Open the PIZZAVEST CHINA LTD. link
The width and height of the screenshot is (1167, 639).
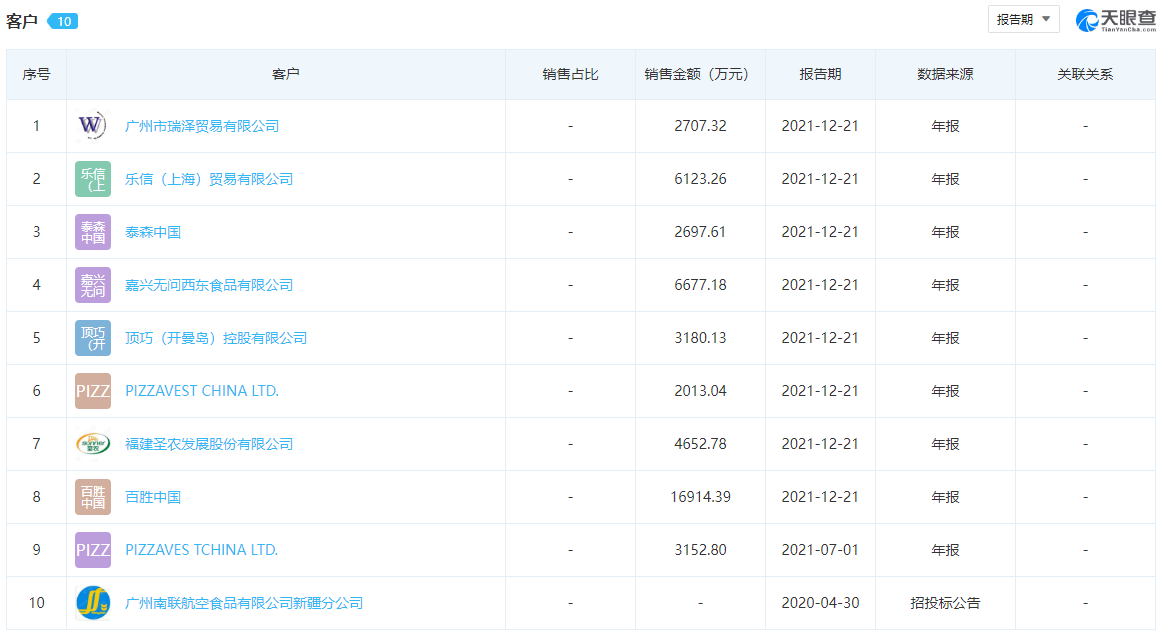click(x=202, y=391)
